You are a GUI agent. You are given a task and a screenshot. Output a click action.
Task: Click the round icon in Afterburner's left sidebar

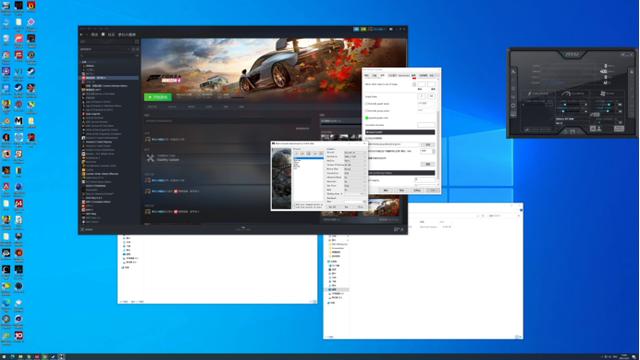tap(513, 105)
